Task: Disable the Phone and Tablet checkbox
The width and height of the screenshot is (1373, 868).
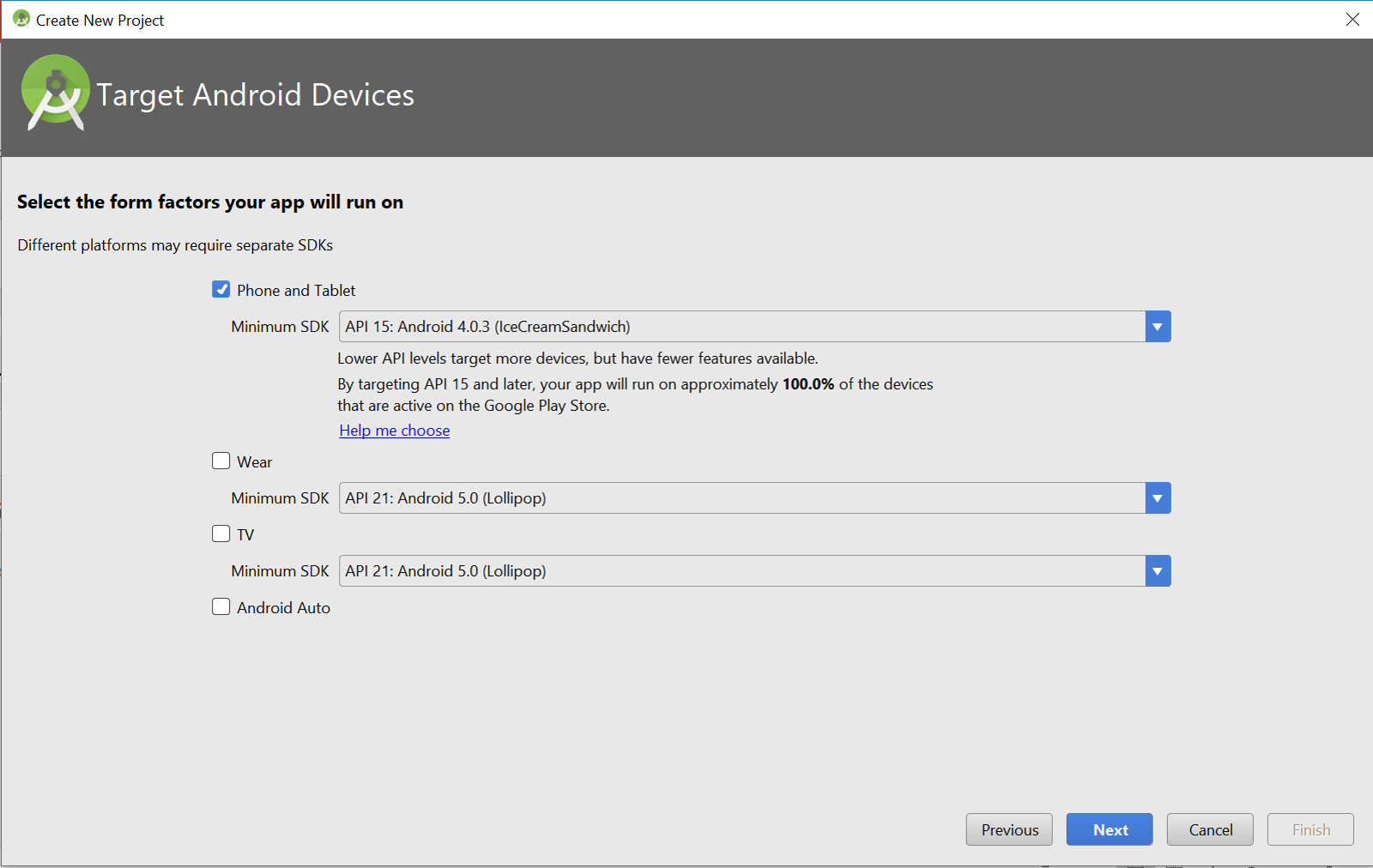Action: point(221,289)
